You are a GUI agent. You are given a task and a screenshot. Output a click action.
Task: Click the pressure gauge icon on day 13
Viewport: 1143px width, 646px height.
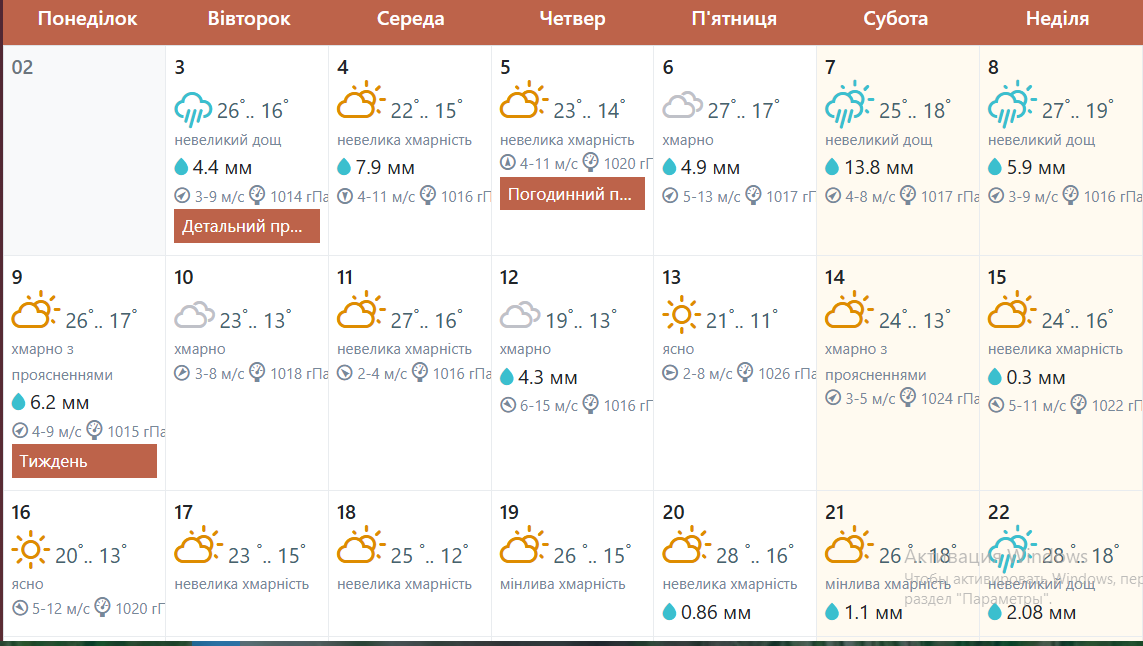(745, 372)
